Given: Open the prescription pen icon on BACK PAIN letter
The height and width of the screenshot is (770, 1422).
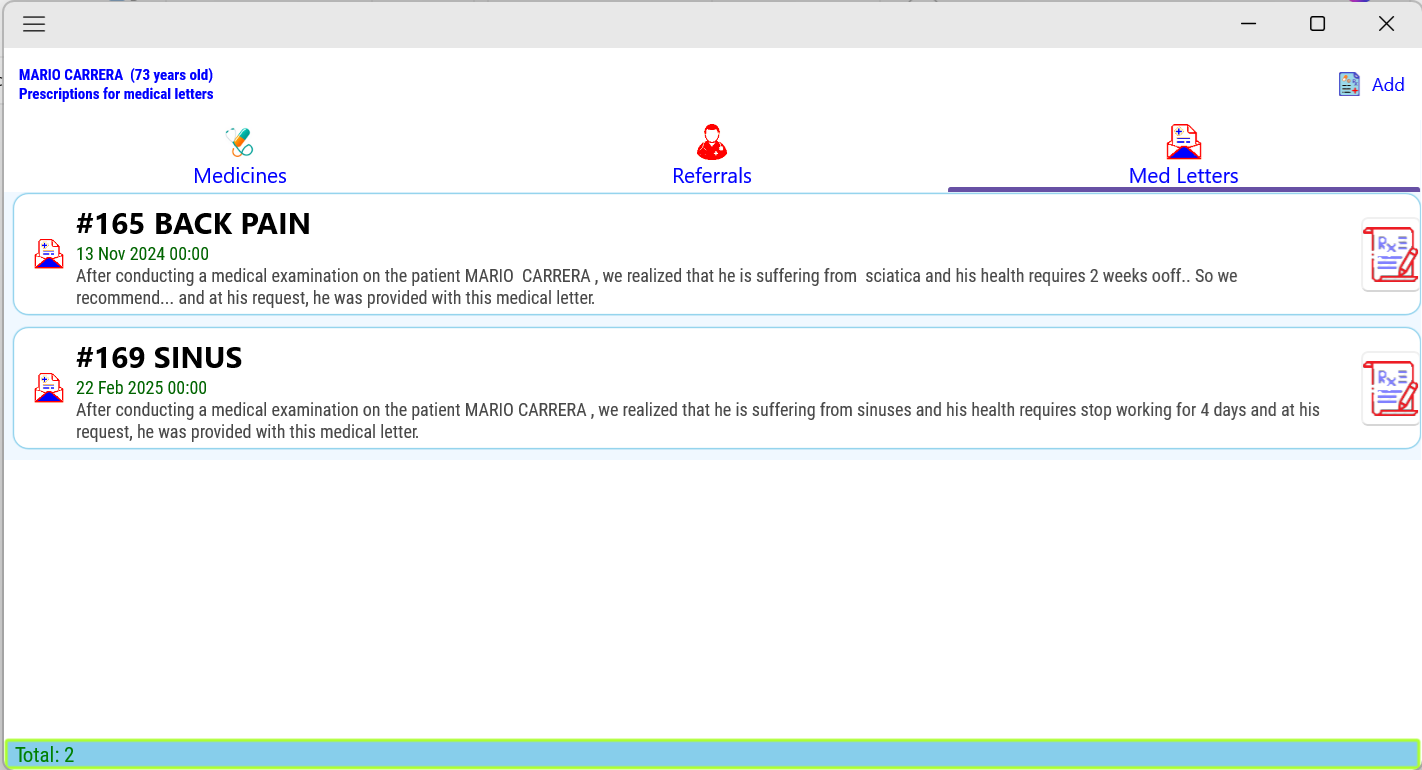Looking at the screenshot, I should pyautogui.click(x=1390, y=255).
